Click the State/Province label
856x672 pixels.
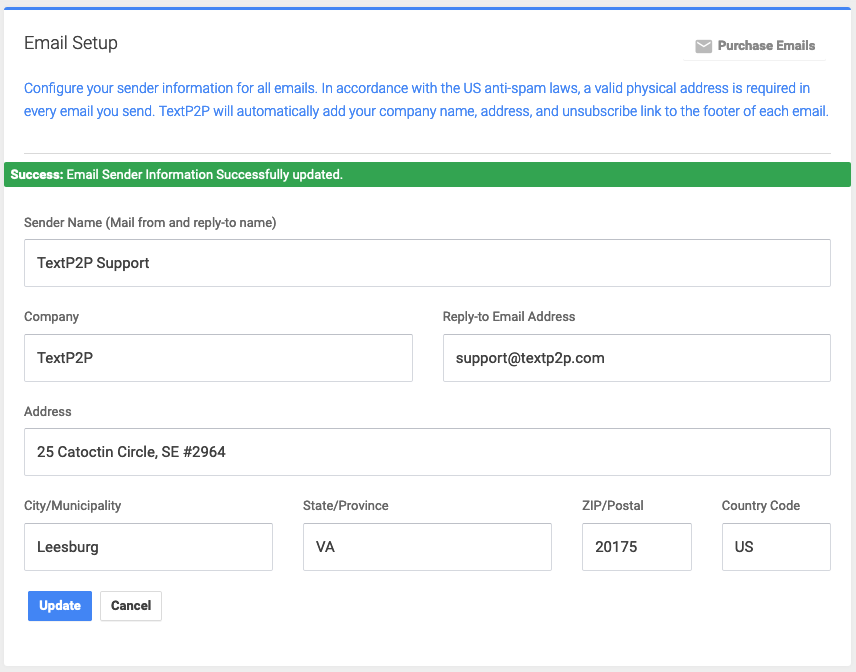coord(346,506)
